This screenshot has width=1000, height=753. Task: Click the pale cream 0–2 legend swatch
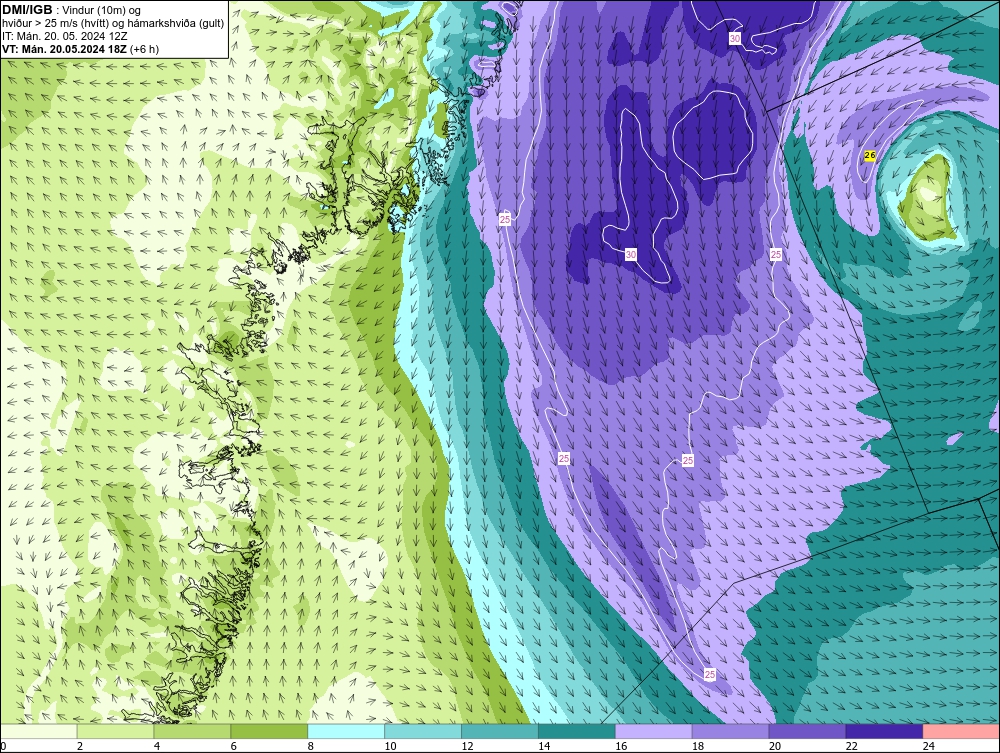[38, 731]
